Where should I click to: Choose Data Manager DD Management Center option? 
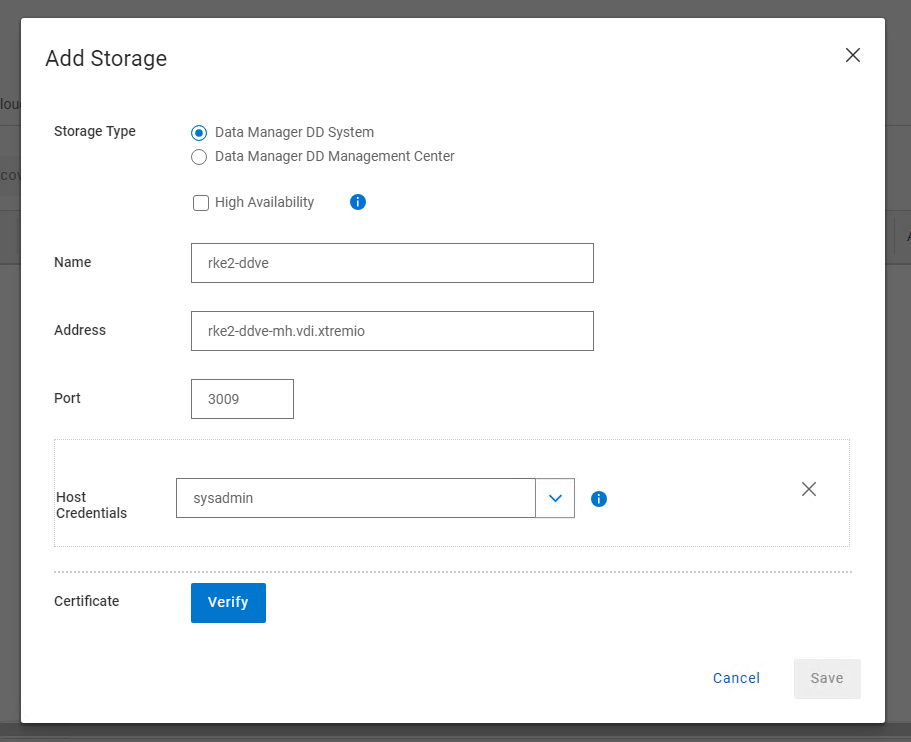click(199, 157)
